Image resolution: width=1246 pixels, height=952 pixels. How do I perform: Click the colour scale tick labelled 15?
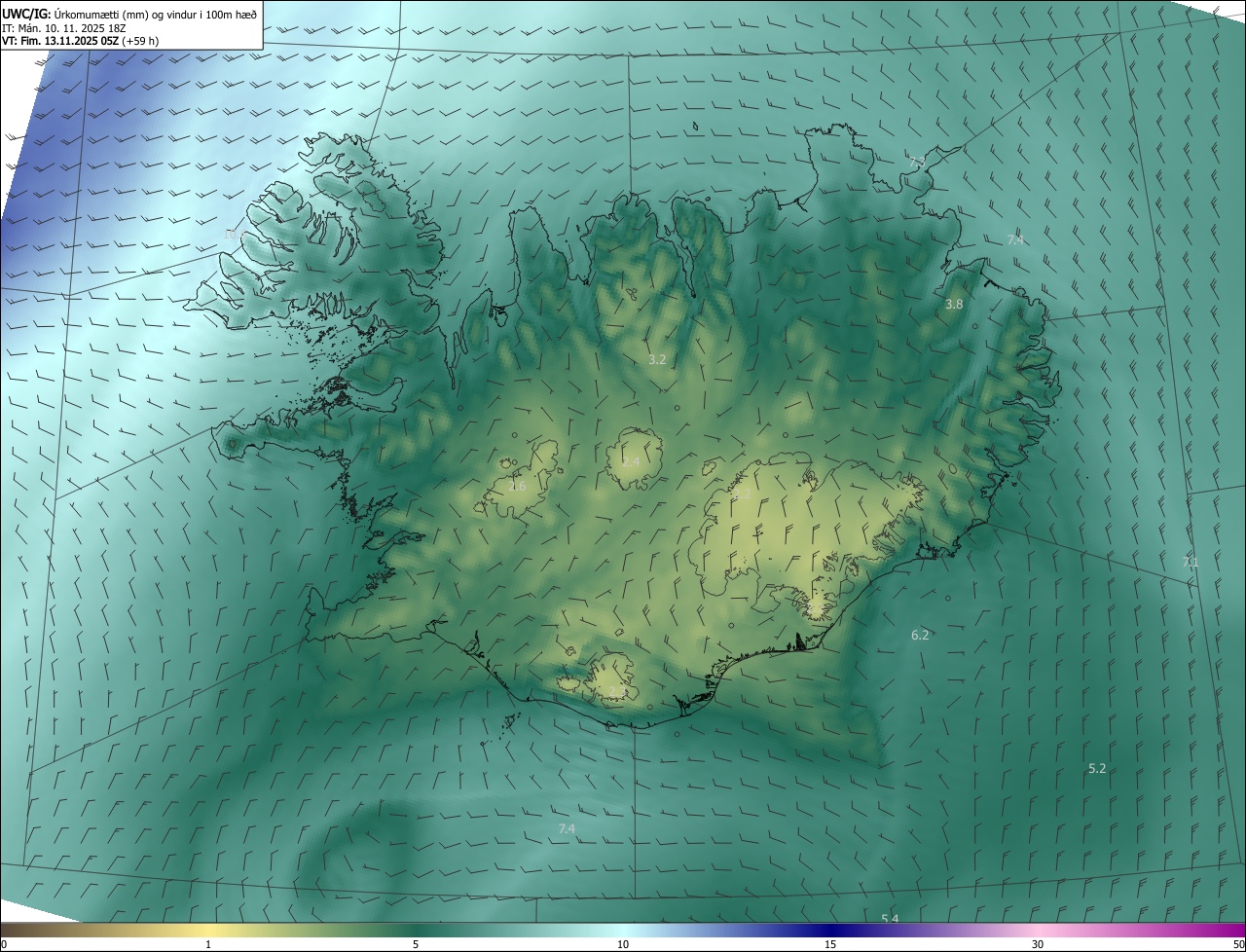830,944
